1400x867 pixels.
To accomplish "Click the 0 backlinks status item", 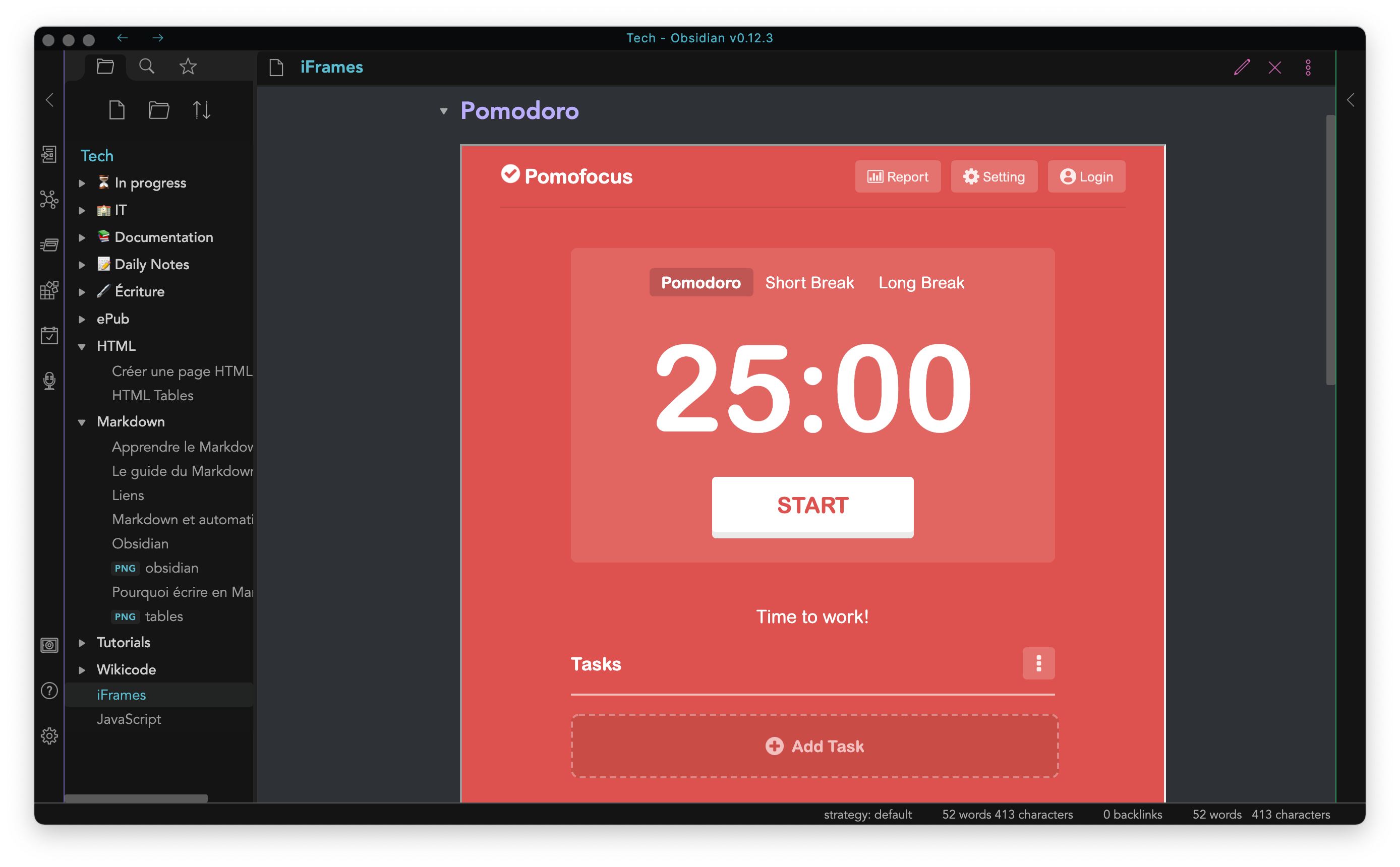I will coord(1132,814).
